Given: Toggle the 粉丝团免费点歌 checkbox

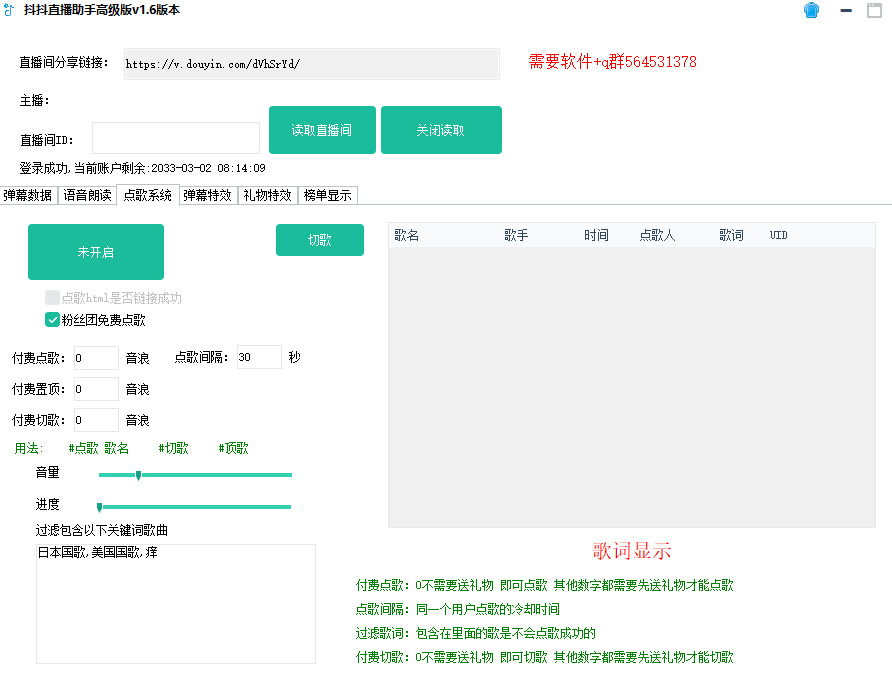Looking at the screenshot, I should point(52,319).
